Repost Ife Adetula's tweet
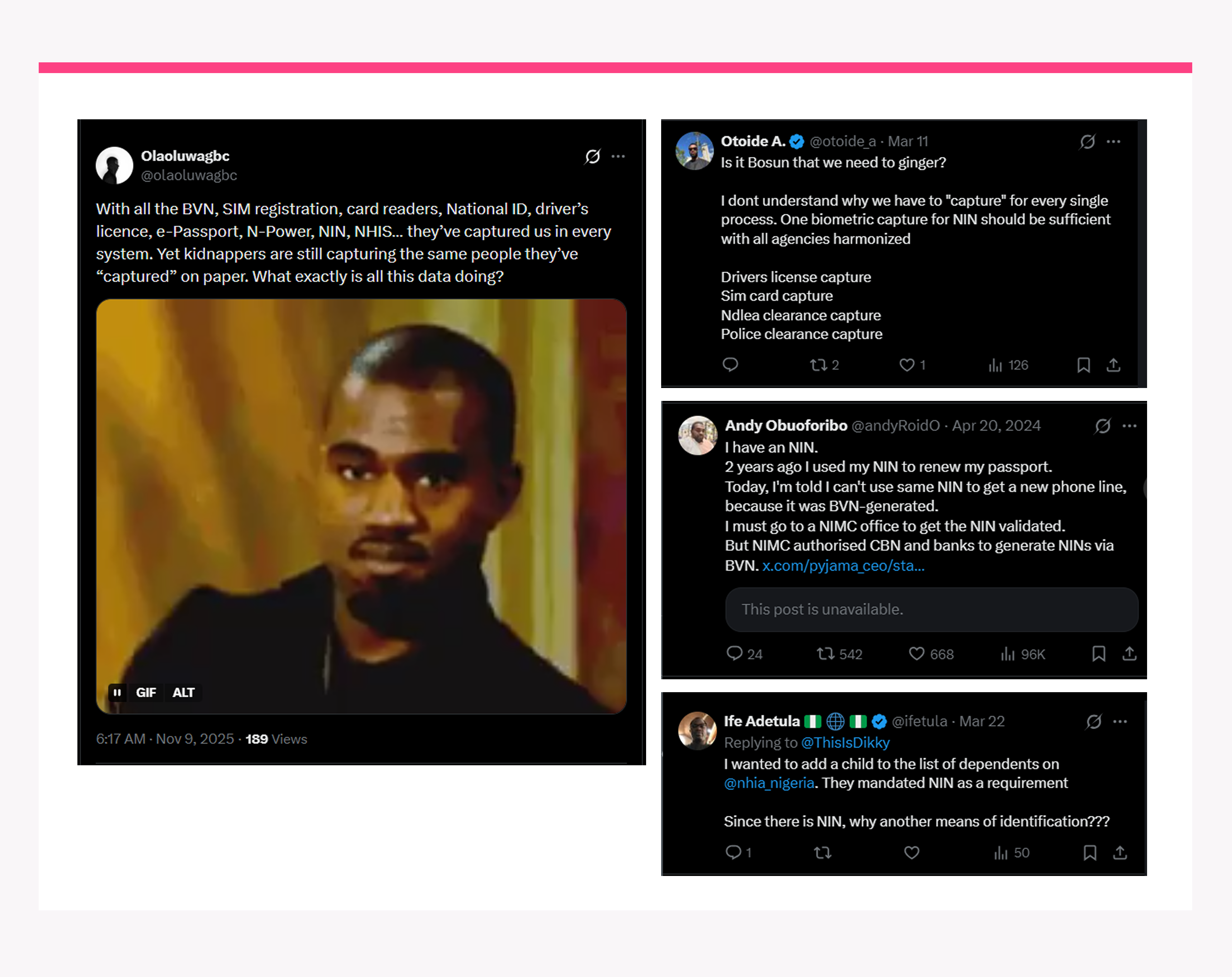 [822, 853]
